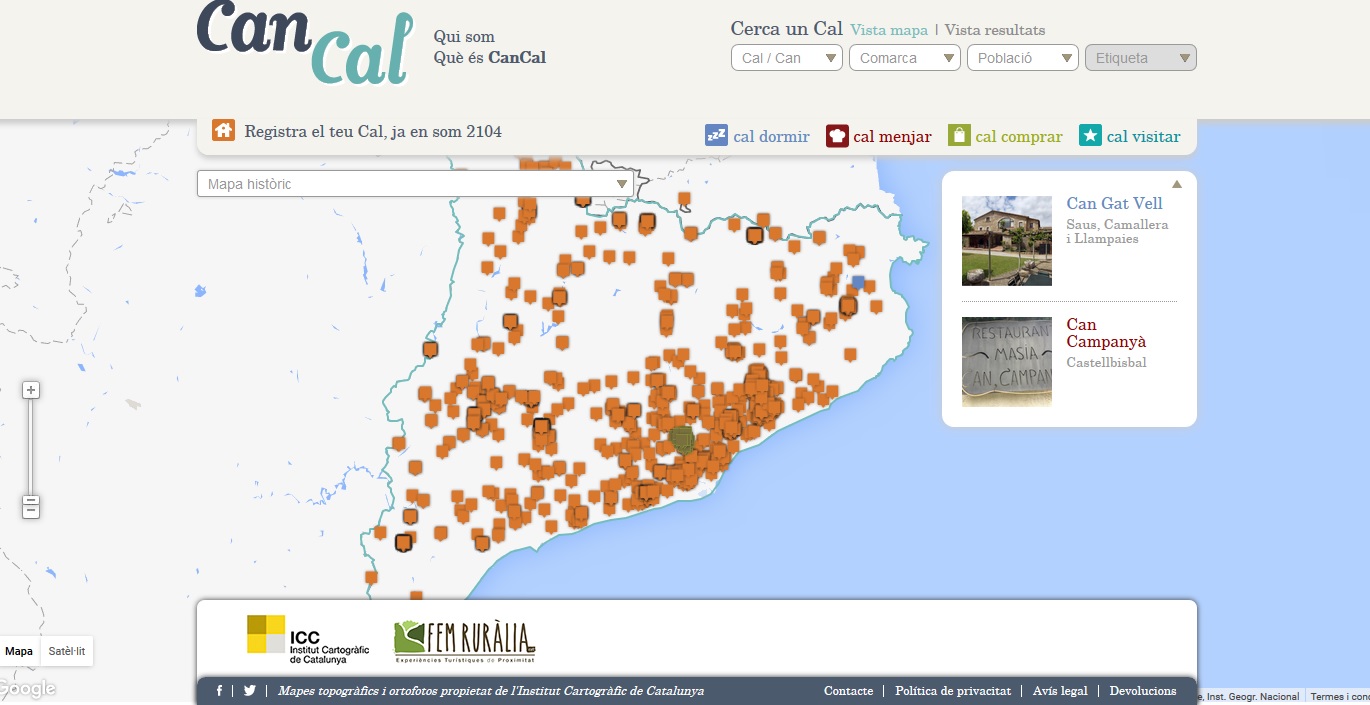The height and width of the screenshot is (705, 1370).
Task: Click the 'Castellbisbal' location text
Action: click(x=1106, y=362)
